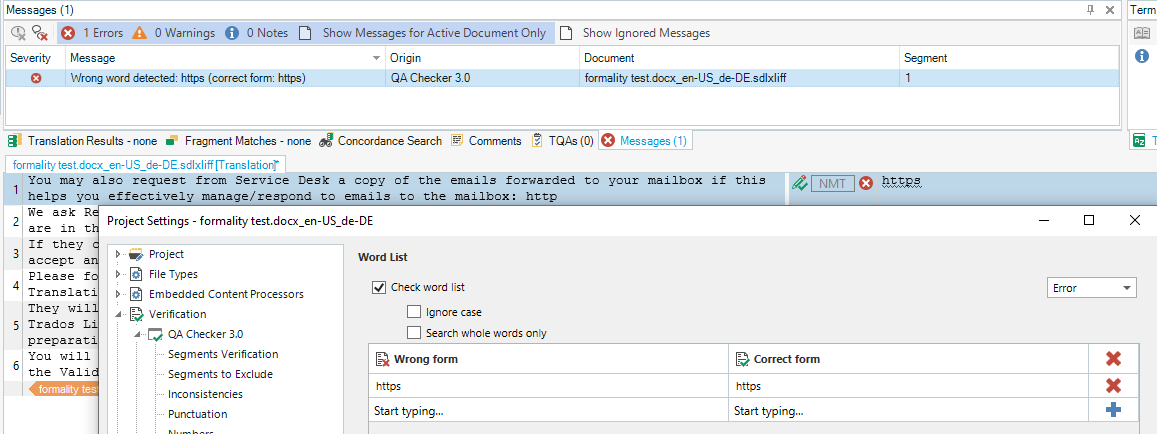Expand the Embedded Content Processors node
Viewport: 1157px width, 434px height.
pos(117,294)
